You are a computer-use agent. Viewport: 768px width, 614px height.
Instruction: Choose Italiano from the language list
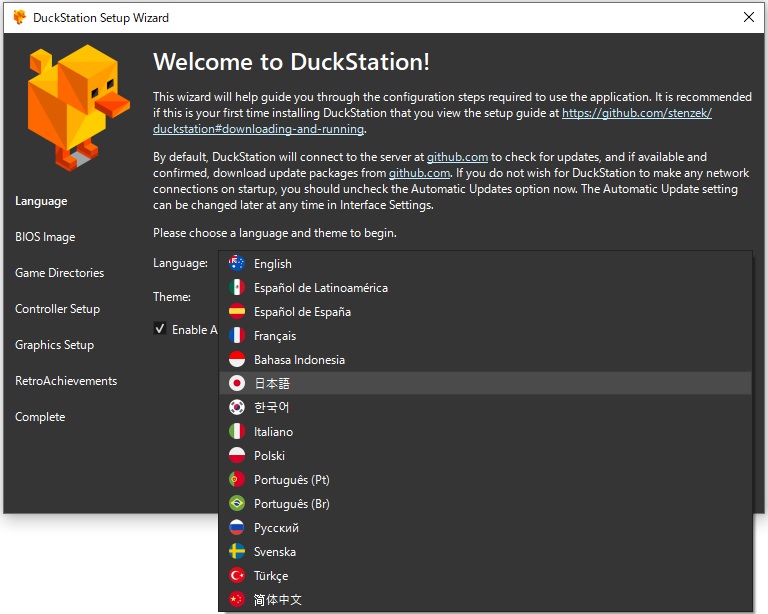[x=485, y=431]
